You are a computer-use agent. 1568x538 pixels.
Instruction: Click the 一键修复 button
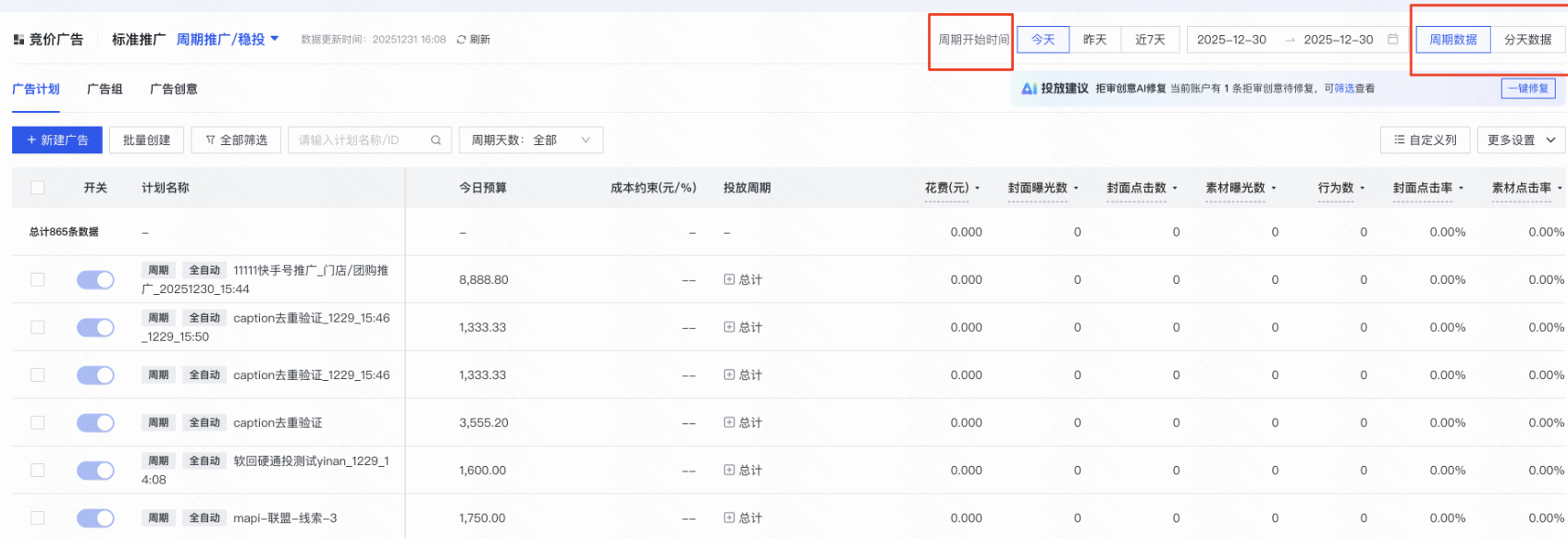(x=1527, y=89)
